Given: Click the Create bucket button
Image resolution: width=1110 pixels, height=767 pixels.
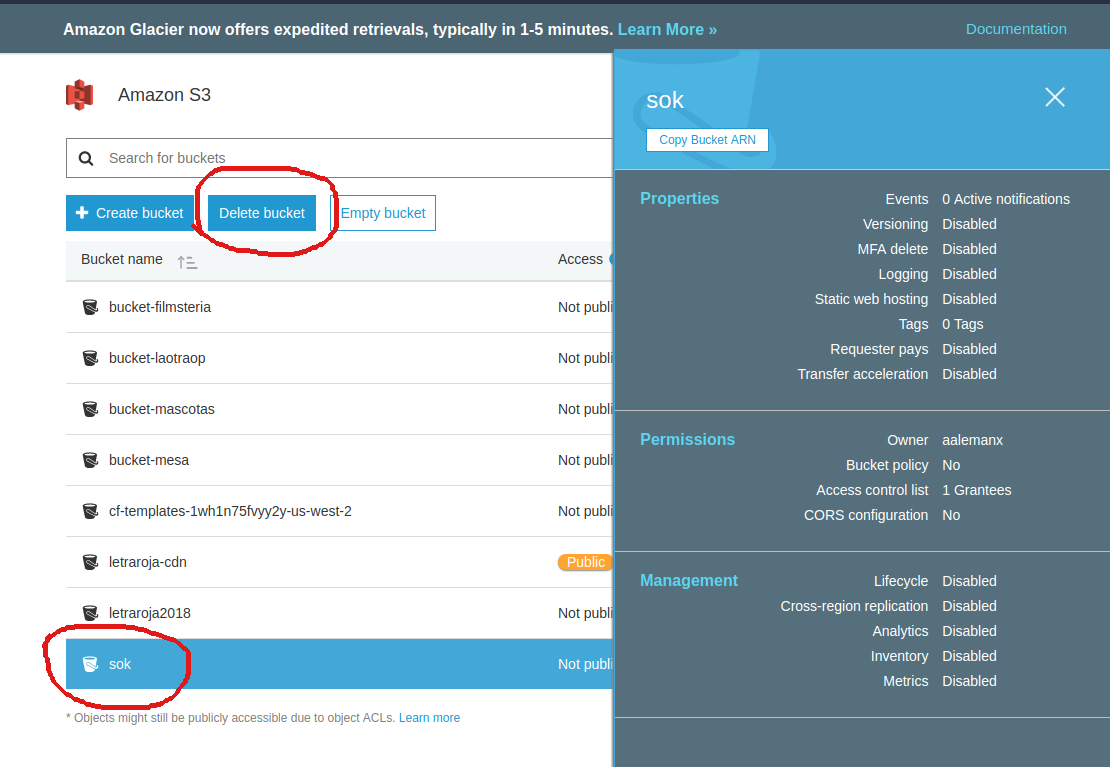Looking at the screenshot, I should click(x=129, y=212).
